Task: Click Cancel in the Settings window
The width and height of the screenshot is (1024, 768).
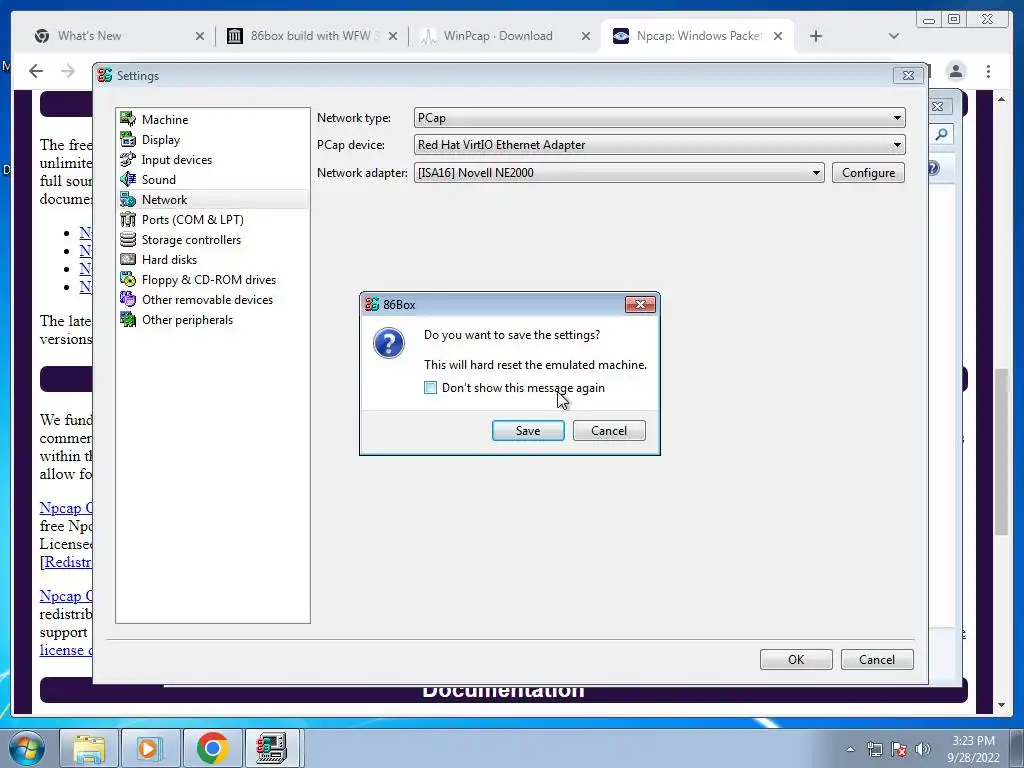Action: [x=876, y=660]
